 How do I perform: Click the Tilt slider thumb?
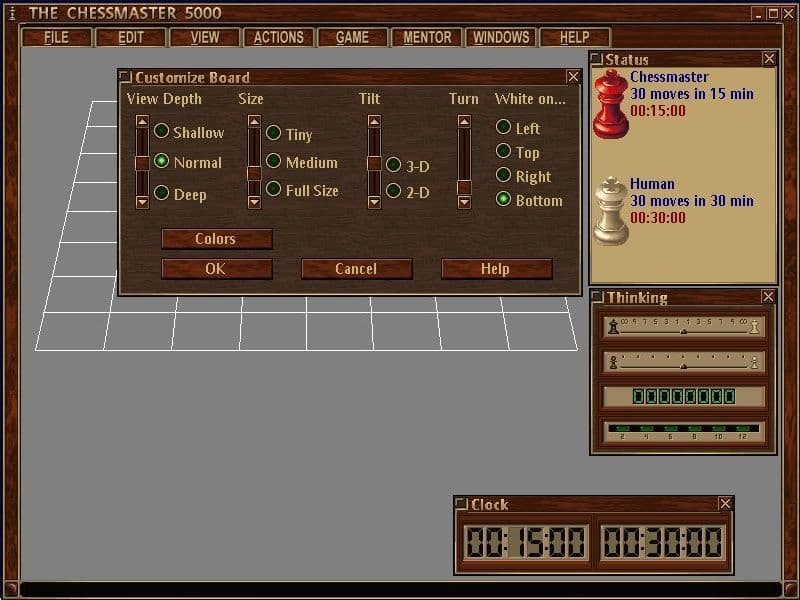point(374,163)
